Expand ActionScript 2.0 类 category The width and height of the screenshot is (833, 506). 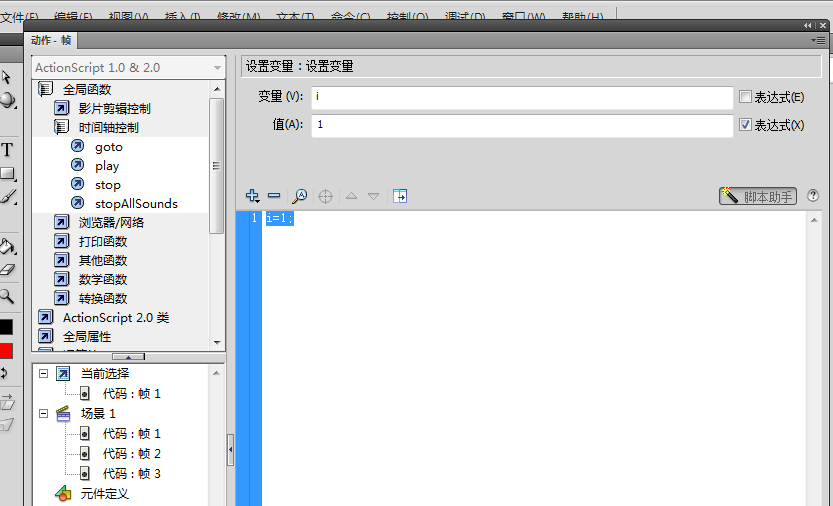click(x=46, y=317)
